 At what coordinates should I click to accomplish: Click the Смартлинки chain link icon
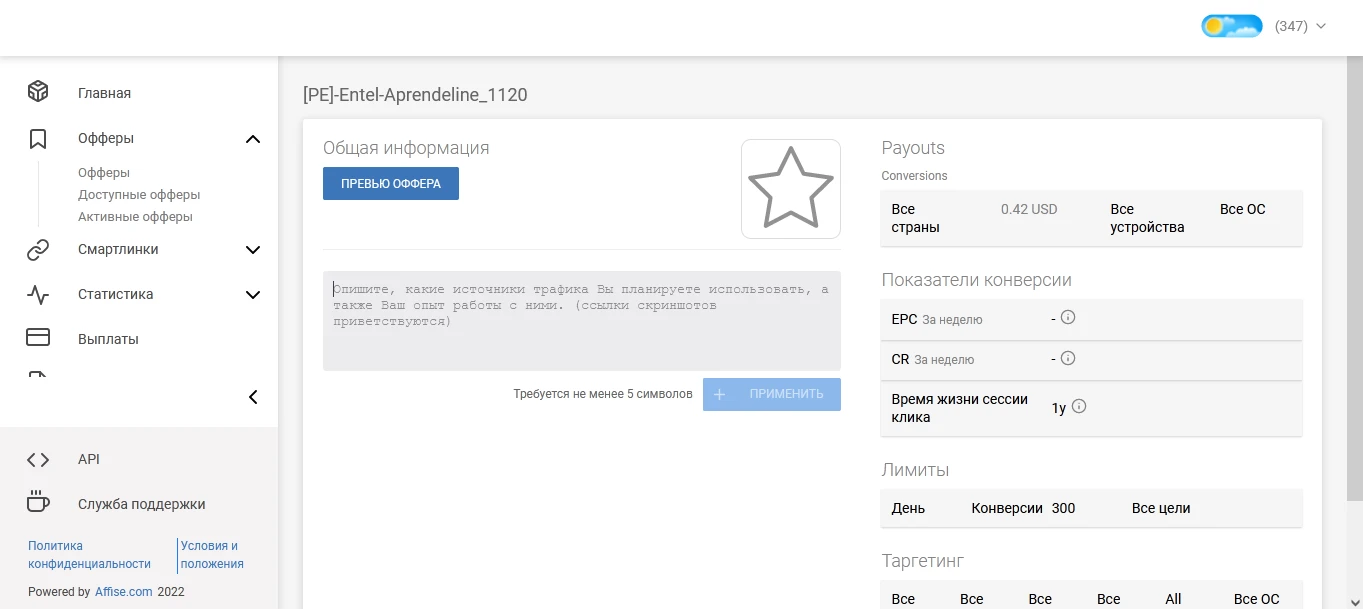pyautogui.click(x=38, y=250)
